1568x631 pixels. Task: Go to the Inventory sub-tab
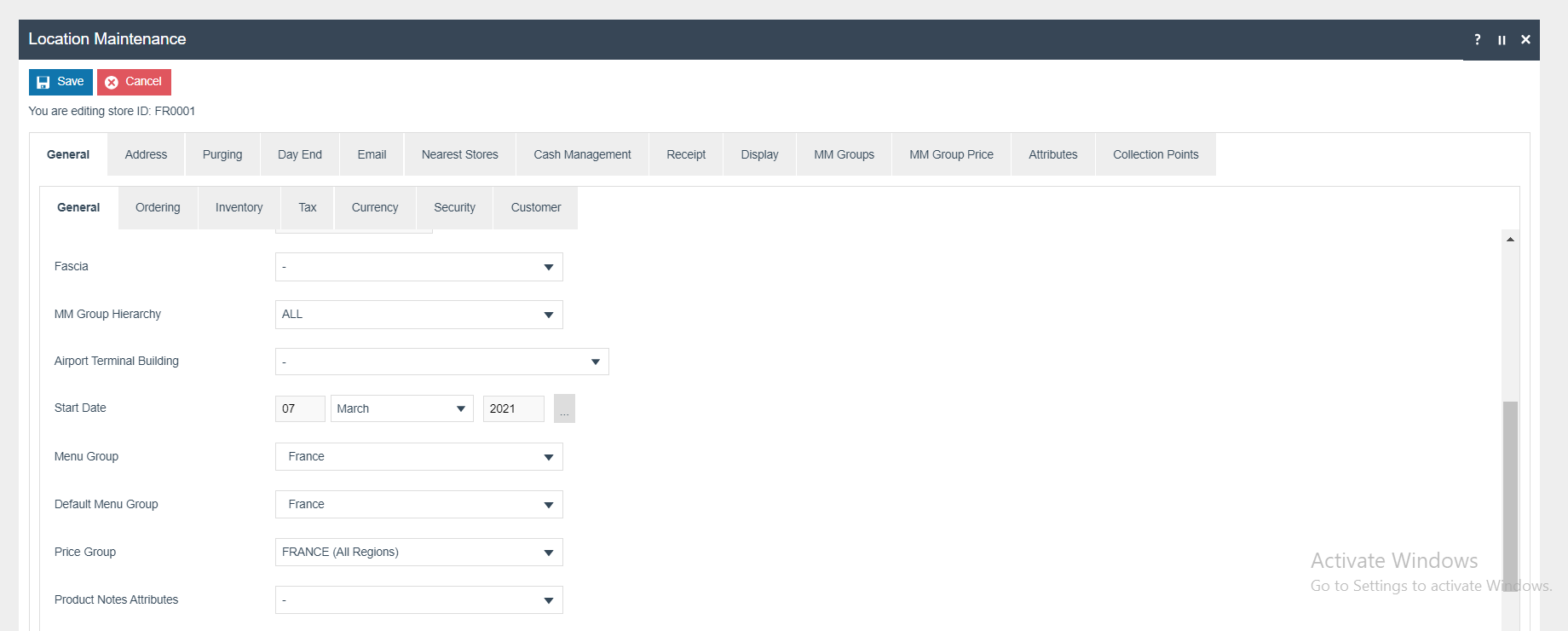coord(239,207)
